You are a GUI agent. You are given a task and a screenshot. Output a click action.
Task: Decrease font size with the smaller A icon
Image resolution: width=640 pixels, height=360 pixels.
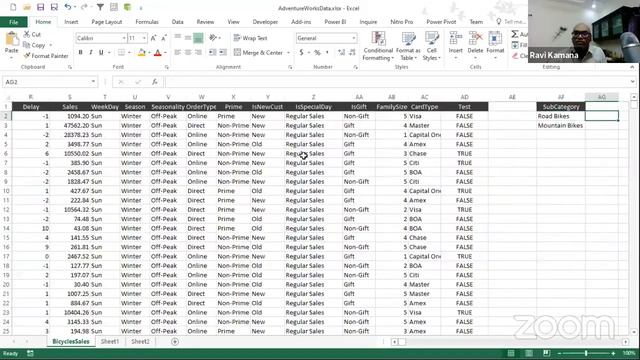(164, 38)
